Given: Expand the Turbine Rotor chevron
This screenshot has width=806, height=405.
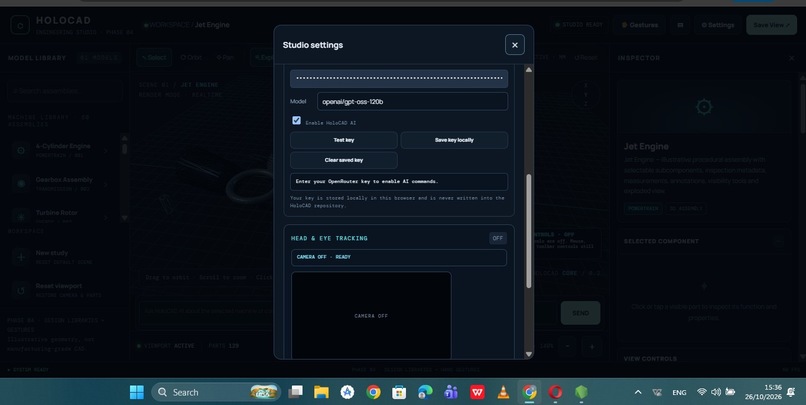Looking at the screenshot, I should click(106, 217).
